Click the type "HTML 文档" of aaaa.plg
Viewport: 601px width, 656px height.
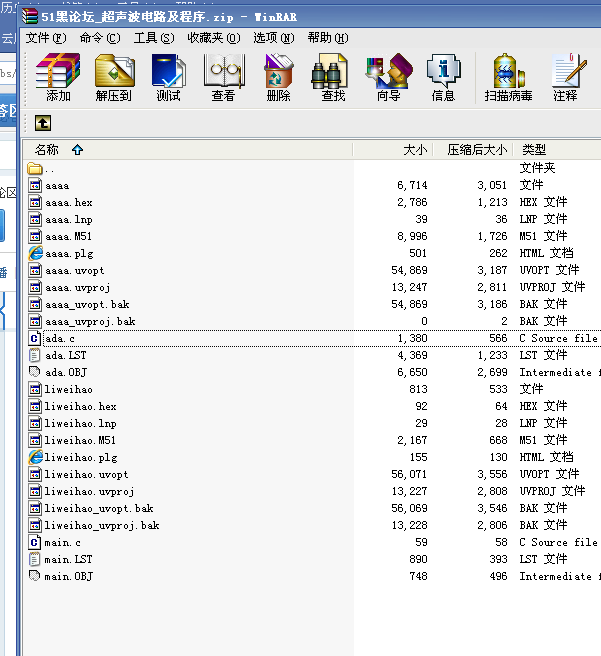[x=546, y=253]
